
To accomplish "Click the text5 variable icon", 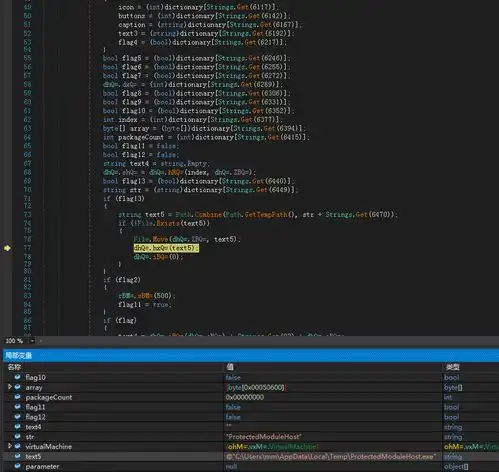I will [x=17, y=456].
